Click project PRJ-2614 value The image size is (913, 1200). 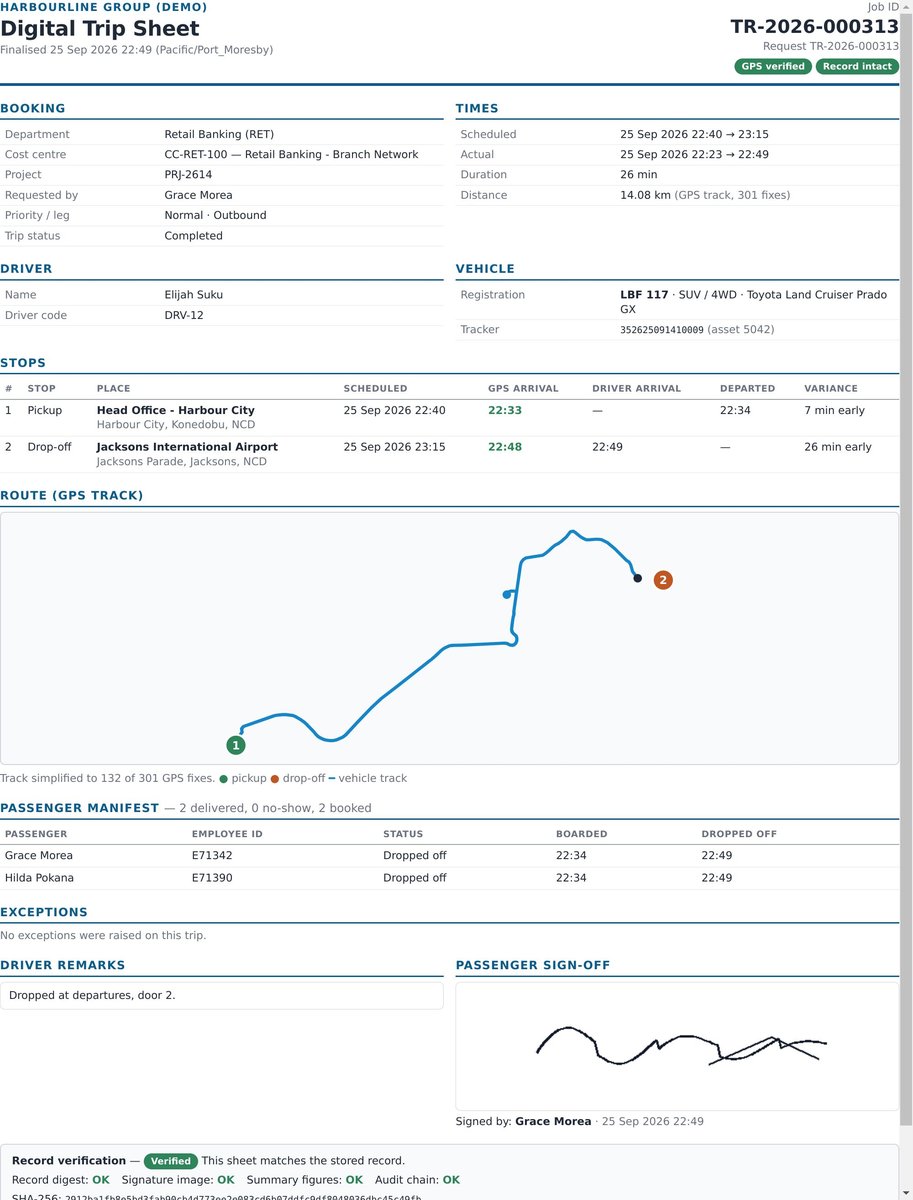188,174
